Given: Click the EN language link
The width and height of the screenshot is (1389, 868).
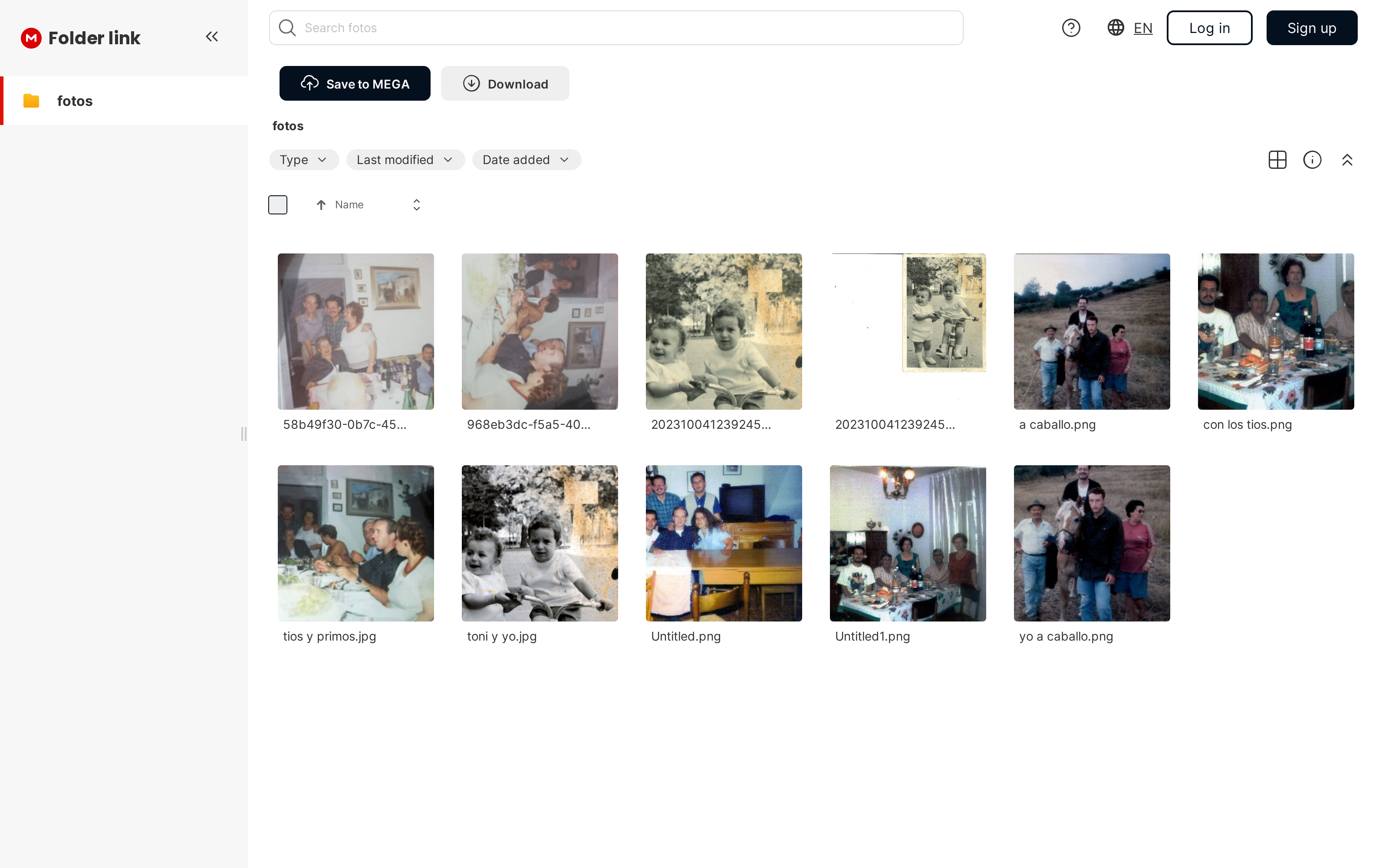Looking at the screenshot, I should tap(1143, 27).
